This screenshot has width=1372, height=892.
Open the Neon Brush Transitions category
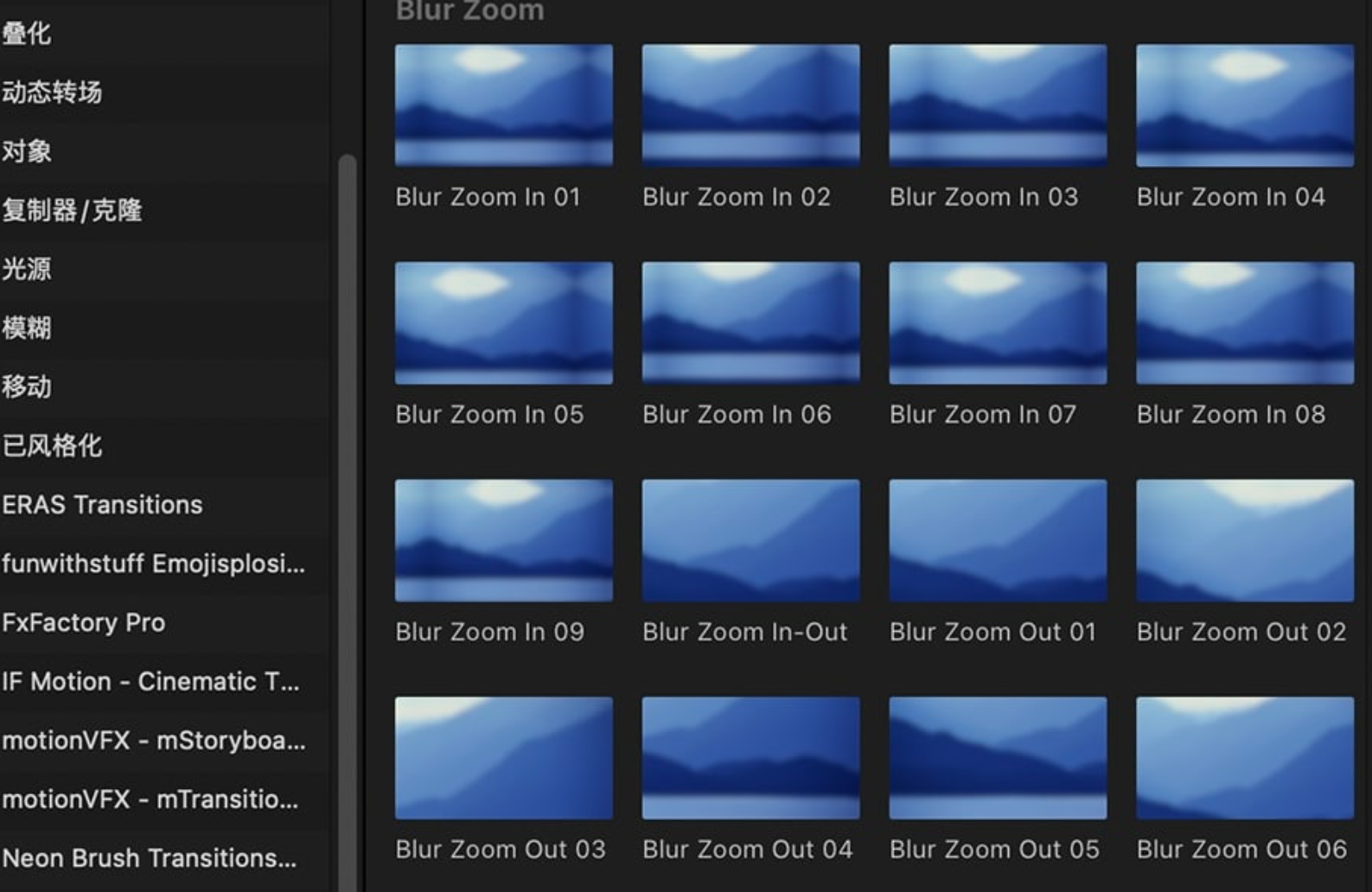[x=149, y=858]
